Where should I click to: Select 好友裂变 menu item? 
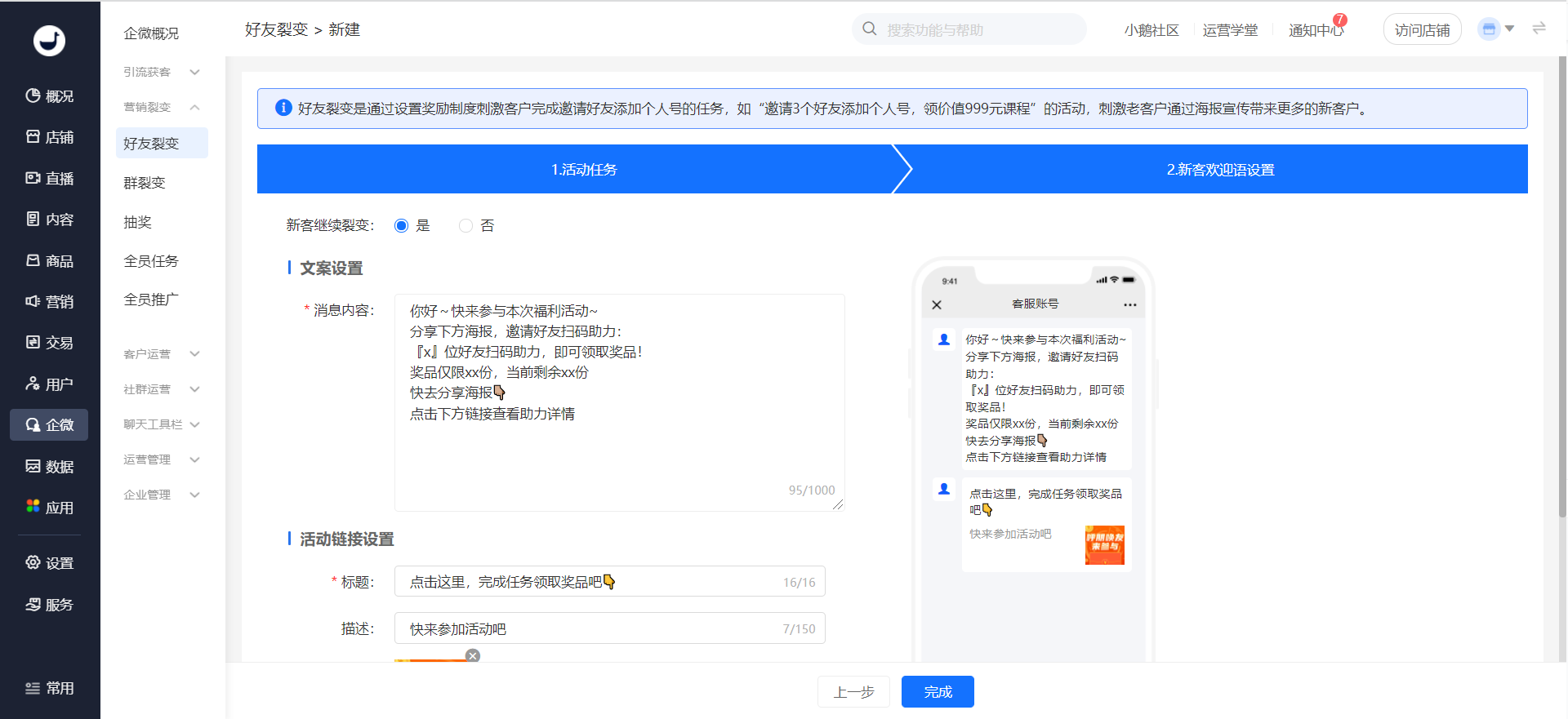pos(162,143)
